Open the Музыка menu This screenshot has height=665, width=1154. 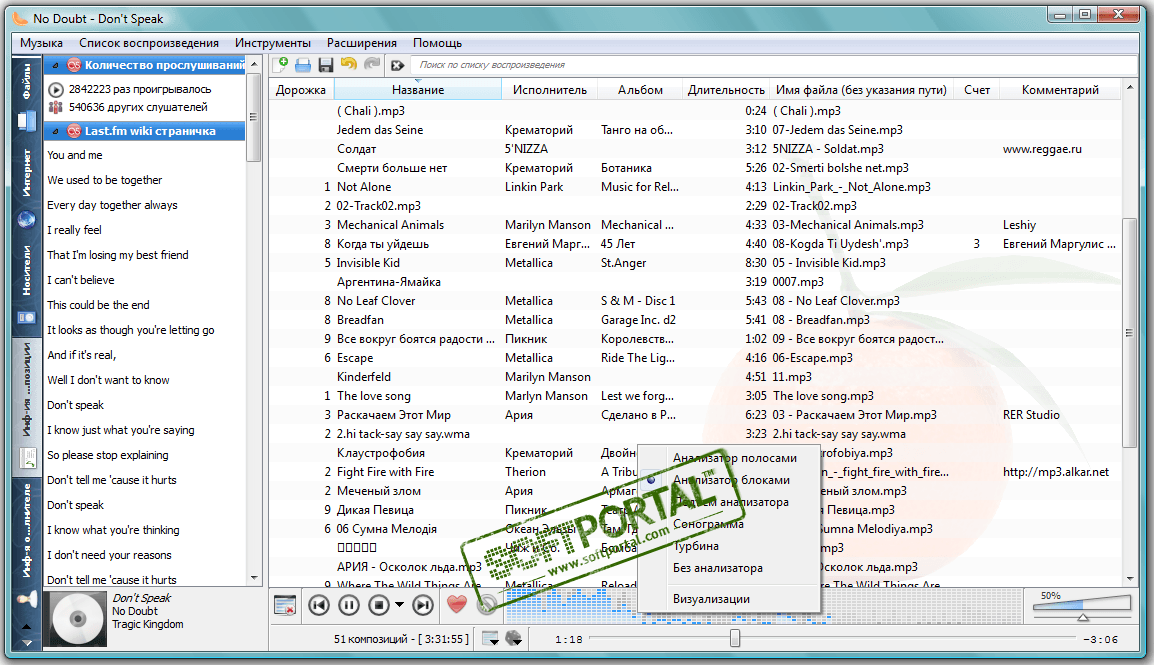tap(41, 43)
